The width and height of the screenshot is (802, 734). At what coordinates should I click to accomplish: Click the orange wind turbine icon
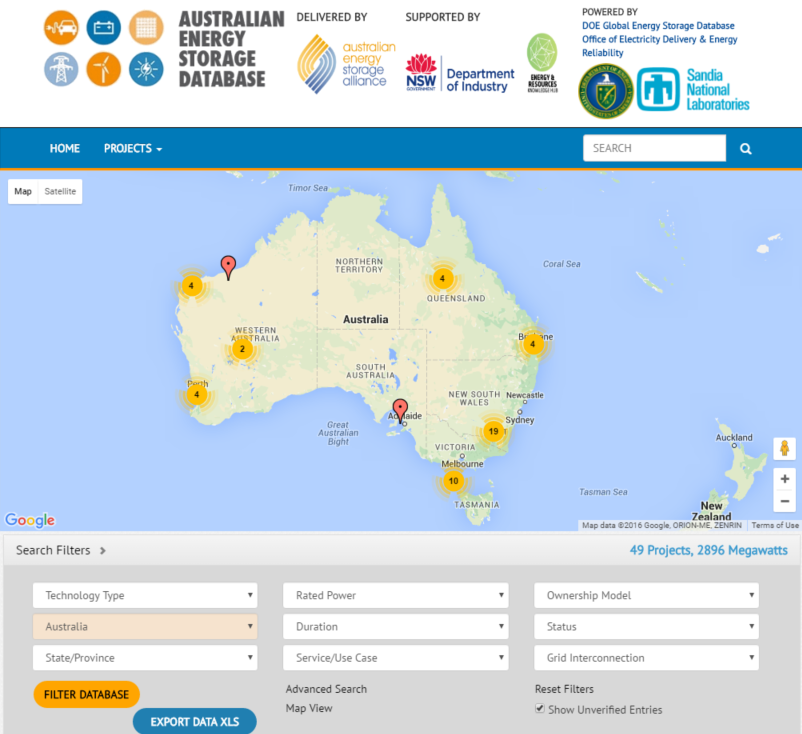click(104, 69)
